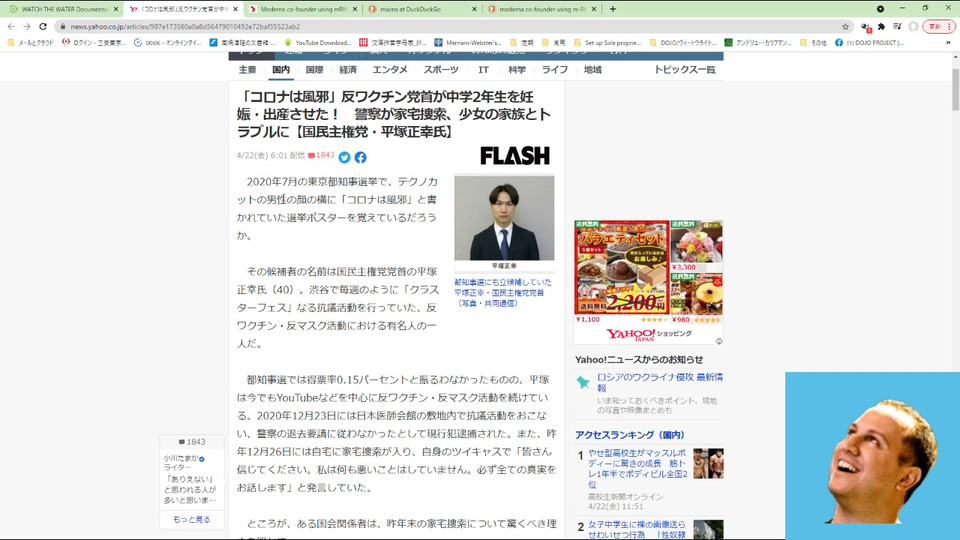Open the 常用 bookmark folder

553,43
